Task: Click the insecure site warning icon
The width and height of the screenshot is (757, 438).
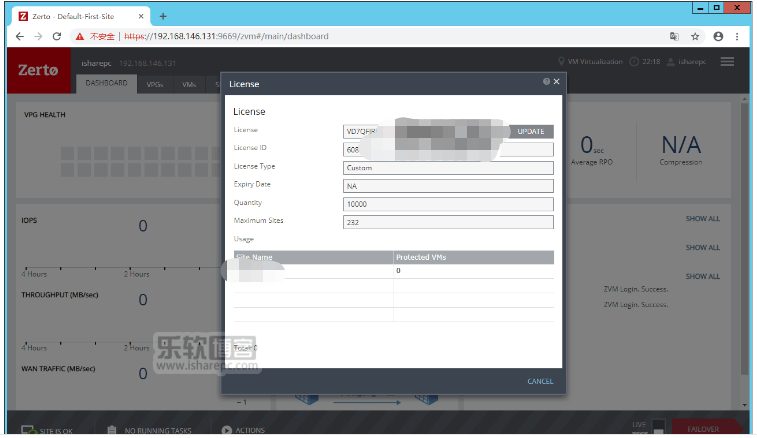Action: 80,36
